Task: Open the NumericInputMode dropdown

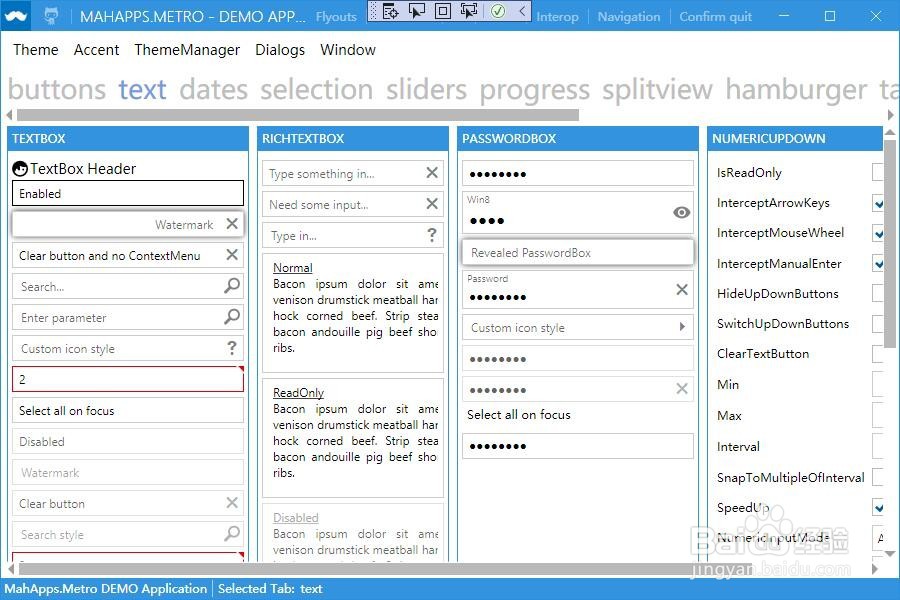Action: pyautogui.click(x=878, y=538)
